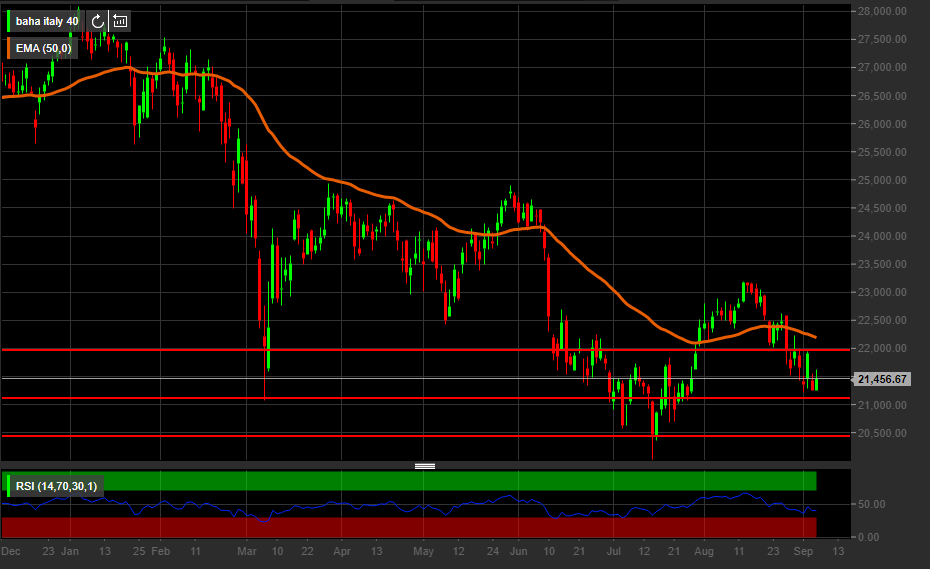The height and width of the screenshot is (569, 930).
Task: Click the orange color bar of EMA label
Action: pyautogui.click(x=8, y=49)
